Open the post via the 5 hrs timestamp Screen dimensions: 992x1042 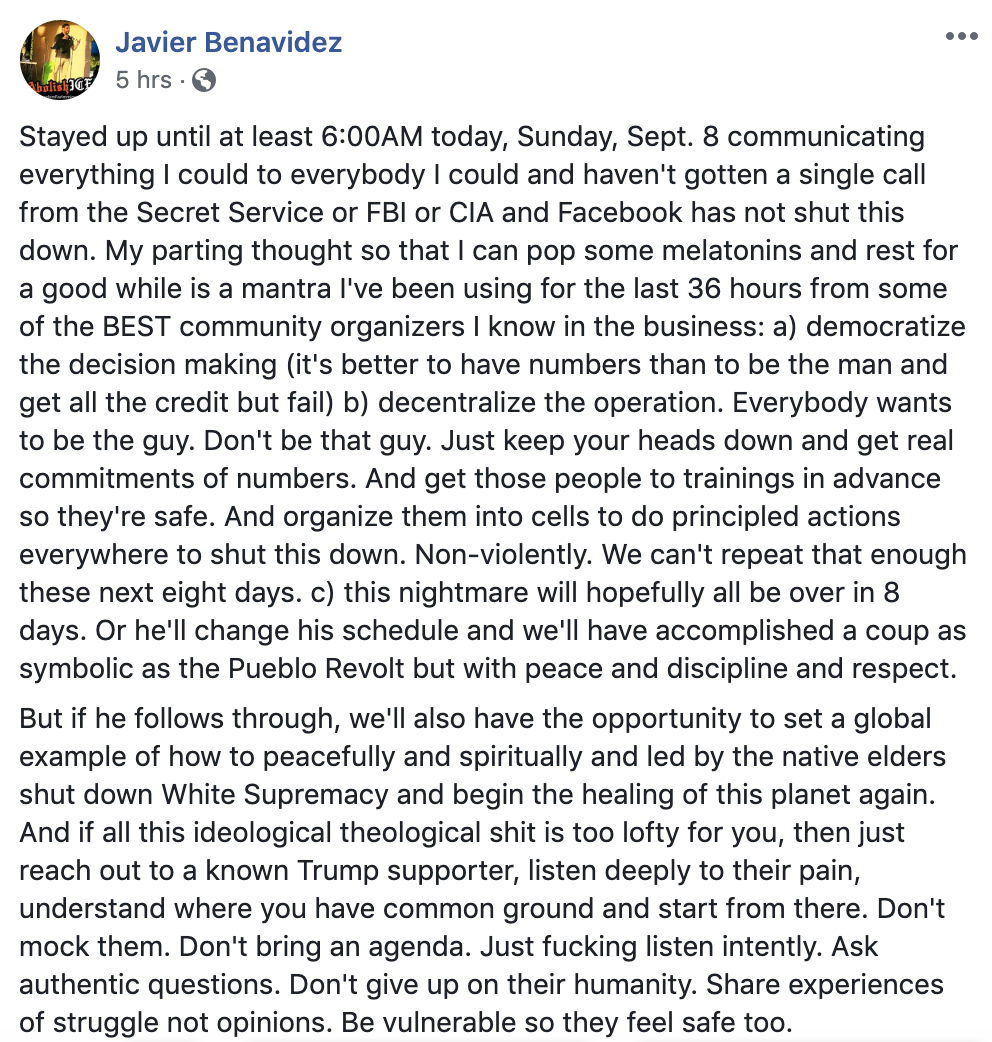(x=144, y=80)
